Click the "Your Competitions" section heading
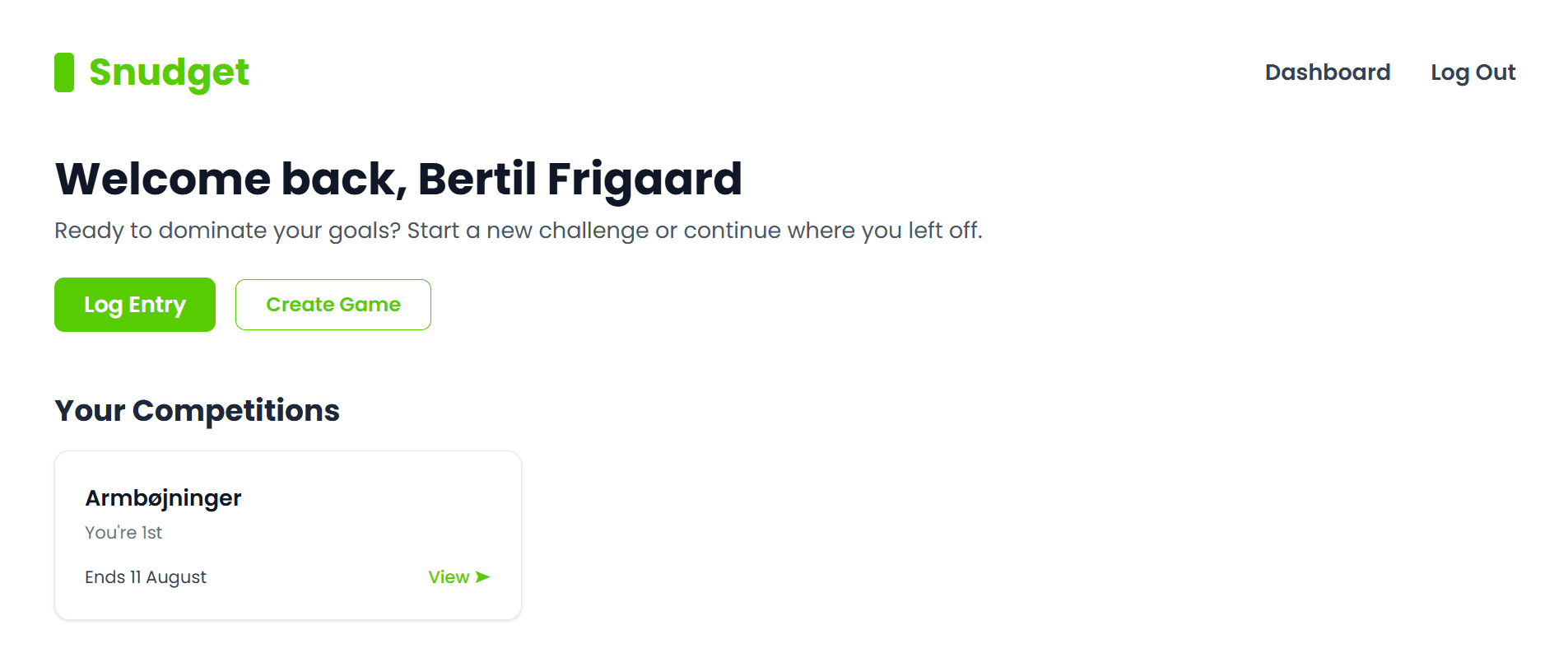Viewport: 1568px width, 672px height. (197, 410)
